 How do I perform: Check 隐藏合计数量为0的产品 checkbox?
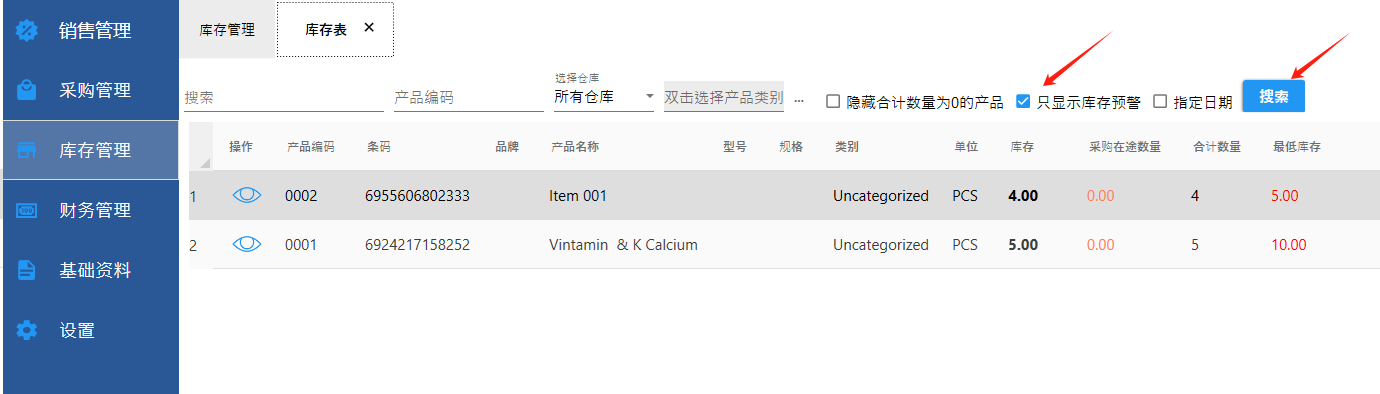tap(832, 101)
